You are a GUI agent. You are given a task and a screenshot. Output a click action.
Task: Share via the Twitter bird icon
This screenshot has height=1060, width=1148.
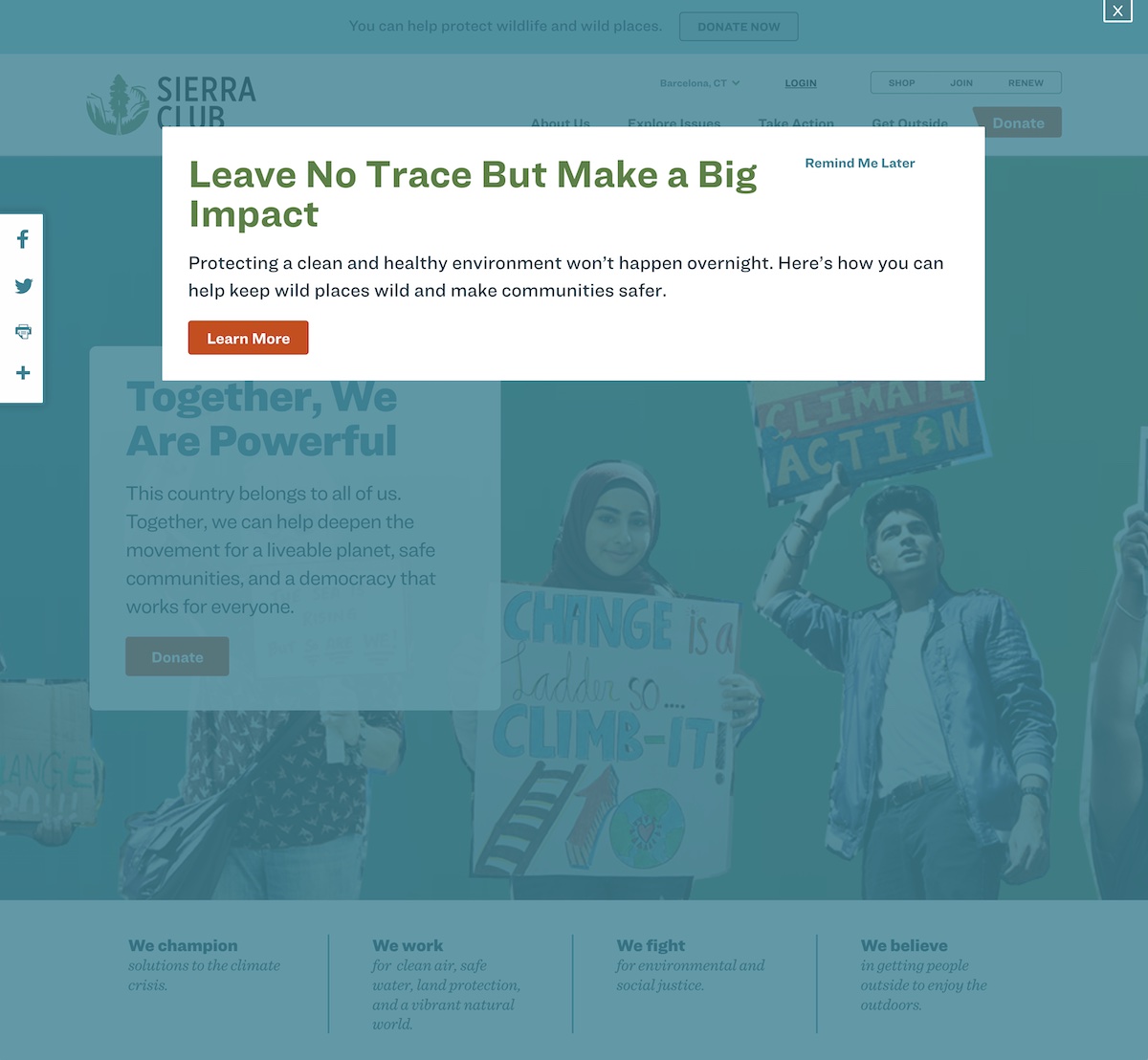point(23,286)
